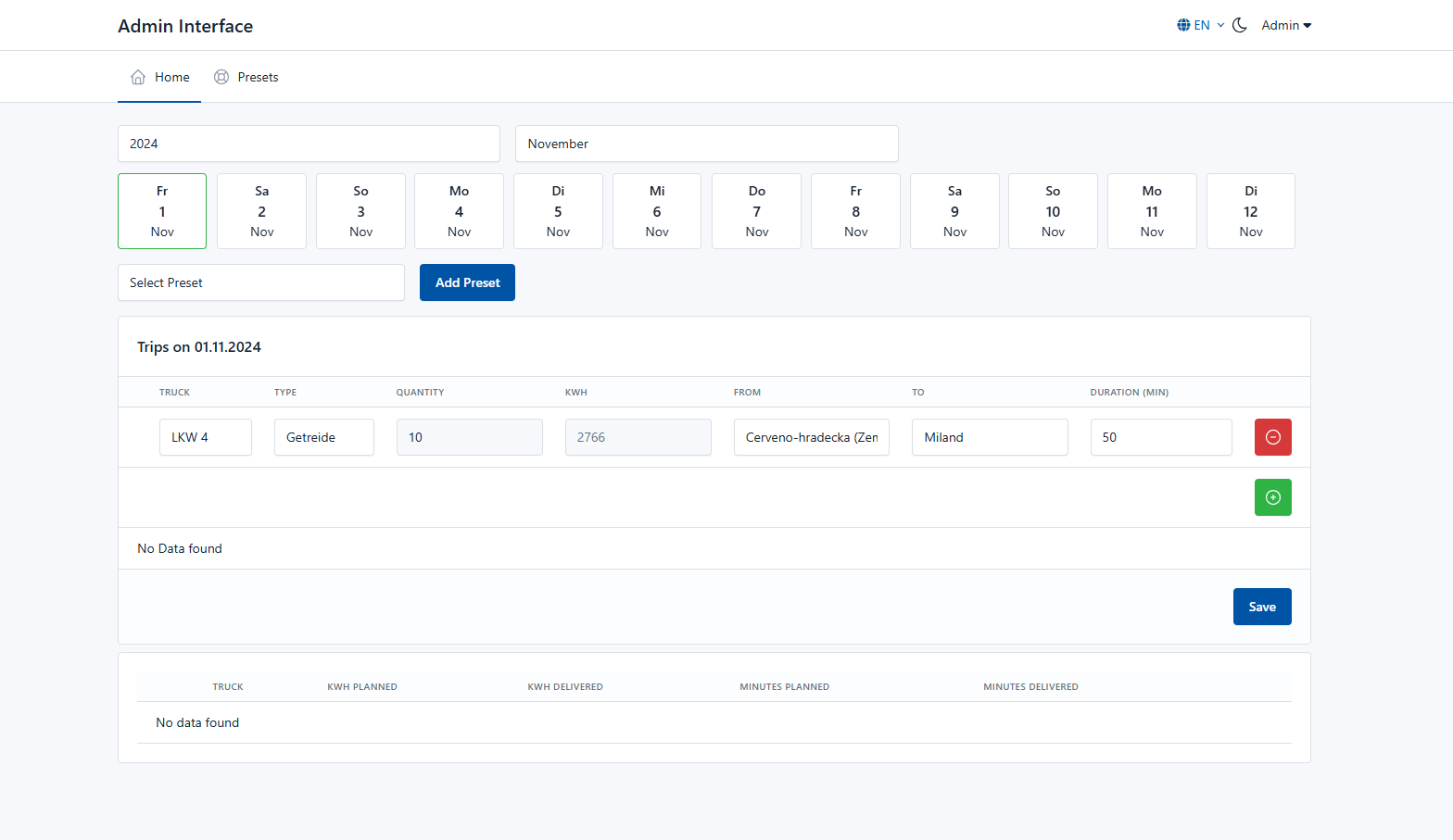Select Fr 1 Nov day card

(162, 211)
